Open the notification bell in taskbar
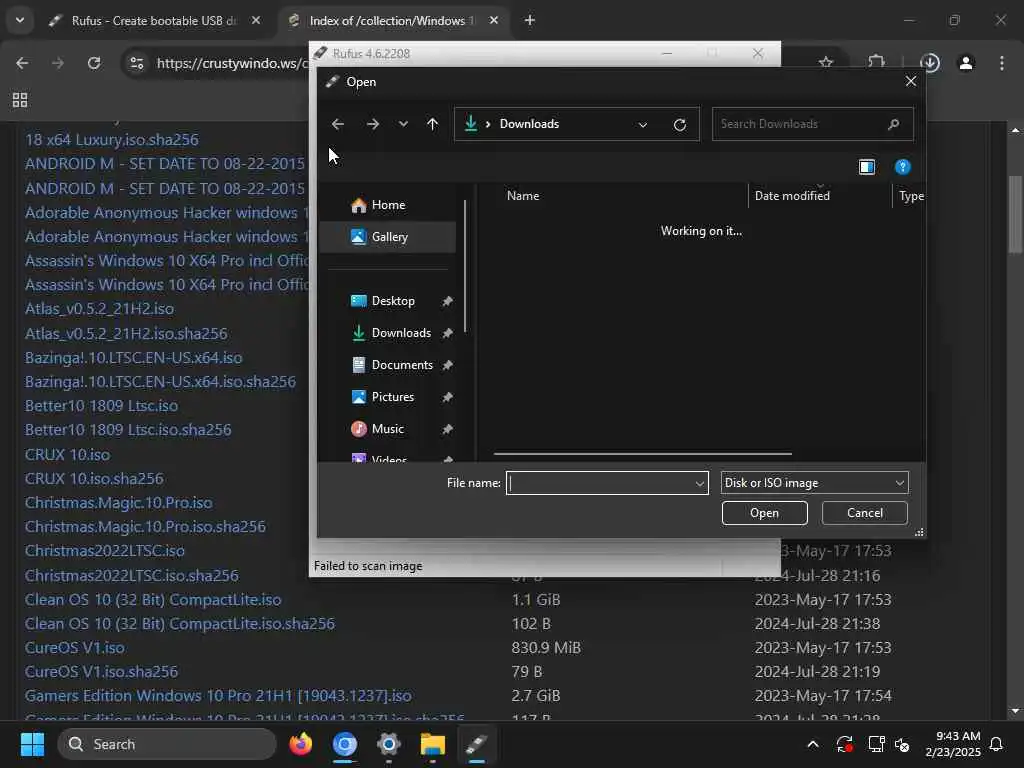 (x=997, y=744)
